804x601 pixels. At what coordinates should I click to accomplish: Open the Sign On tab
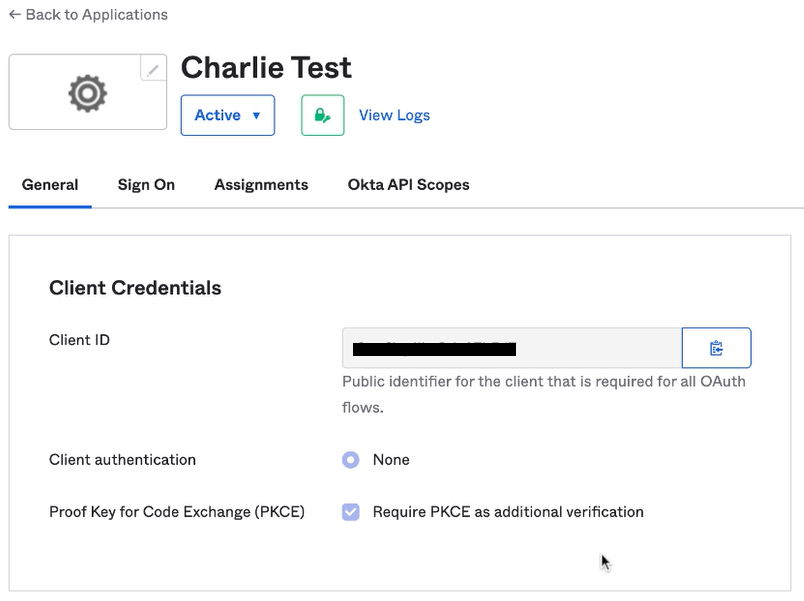point(146,185)
